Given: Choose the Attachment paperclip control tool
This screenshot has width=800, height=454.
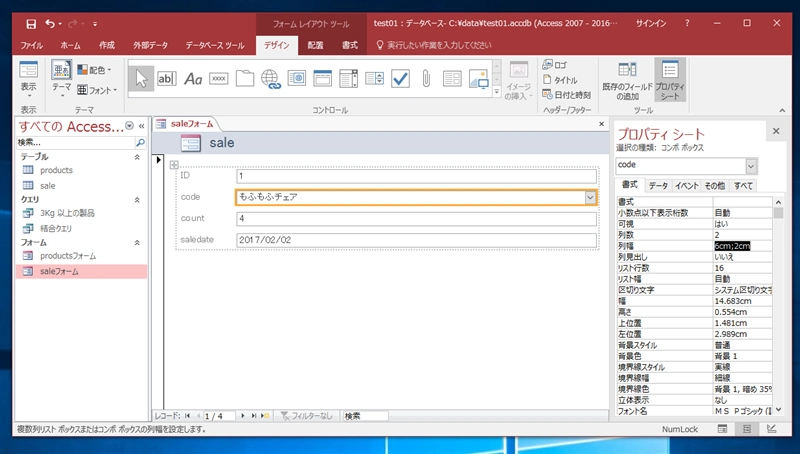Looking at the screenshot, I should (x=426, y=79).
